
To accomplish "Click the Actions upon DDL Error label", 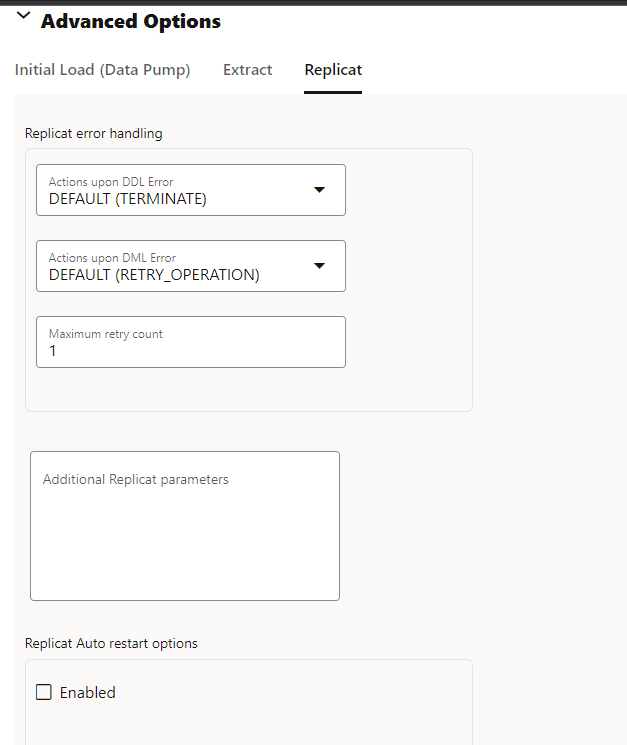I will tap(111, 182).
